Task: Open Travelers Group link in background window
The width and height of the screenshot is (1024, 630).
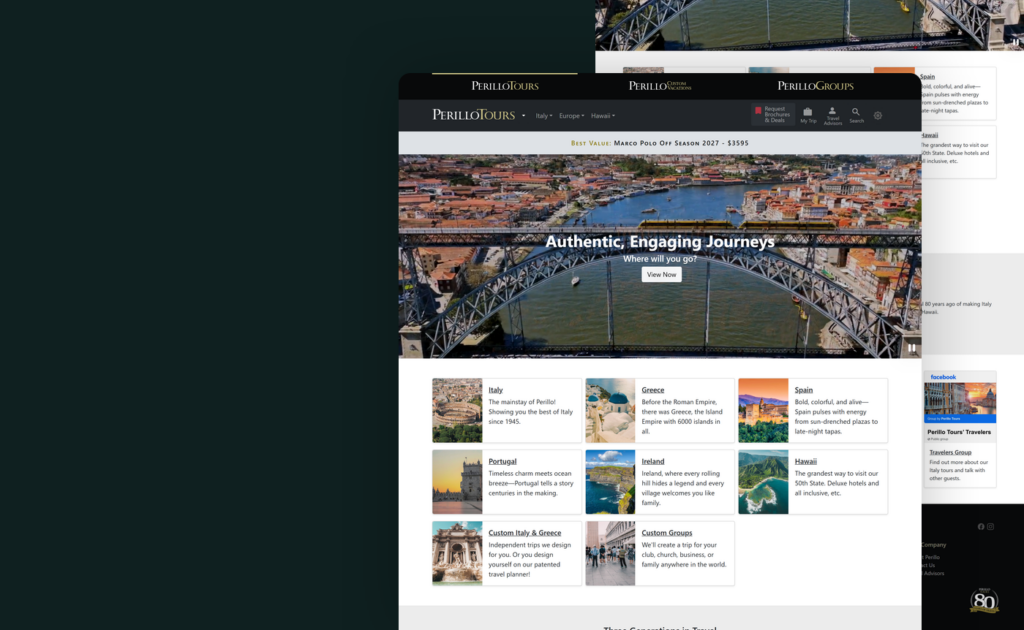Action: tap(950, 452)
